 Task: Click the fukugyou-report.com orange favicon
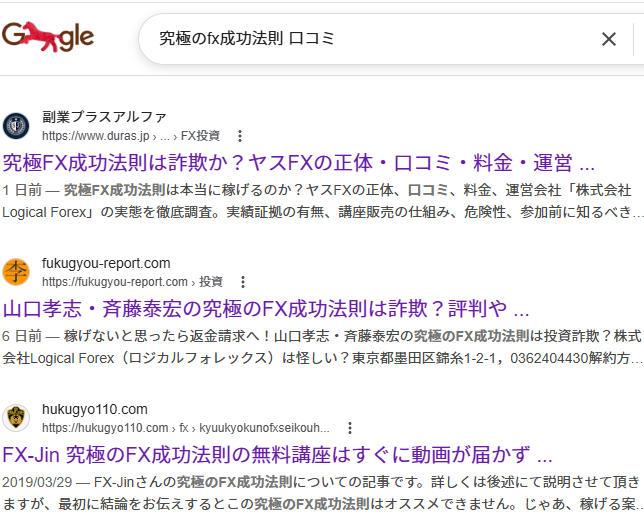coord(16,272)
